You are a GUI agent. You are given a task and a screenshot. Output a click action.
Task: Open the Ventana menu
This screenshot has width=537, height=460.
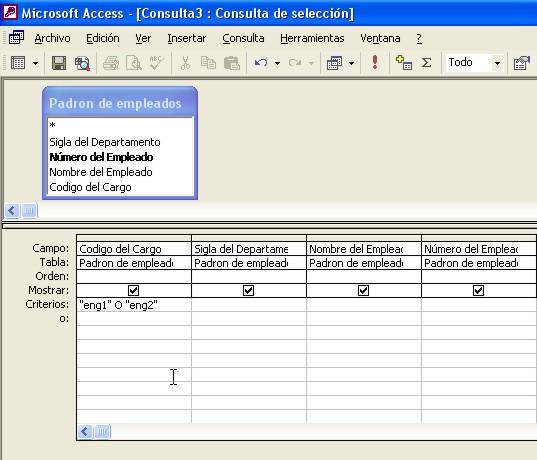click(x=380, y=38)
